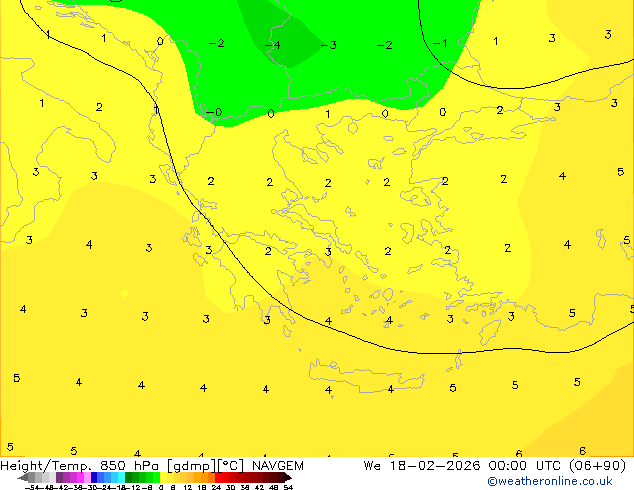This screenshot has height=490, width=634.
Task: Click the legend label 54
Action: pos(288,487)
